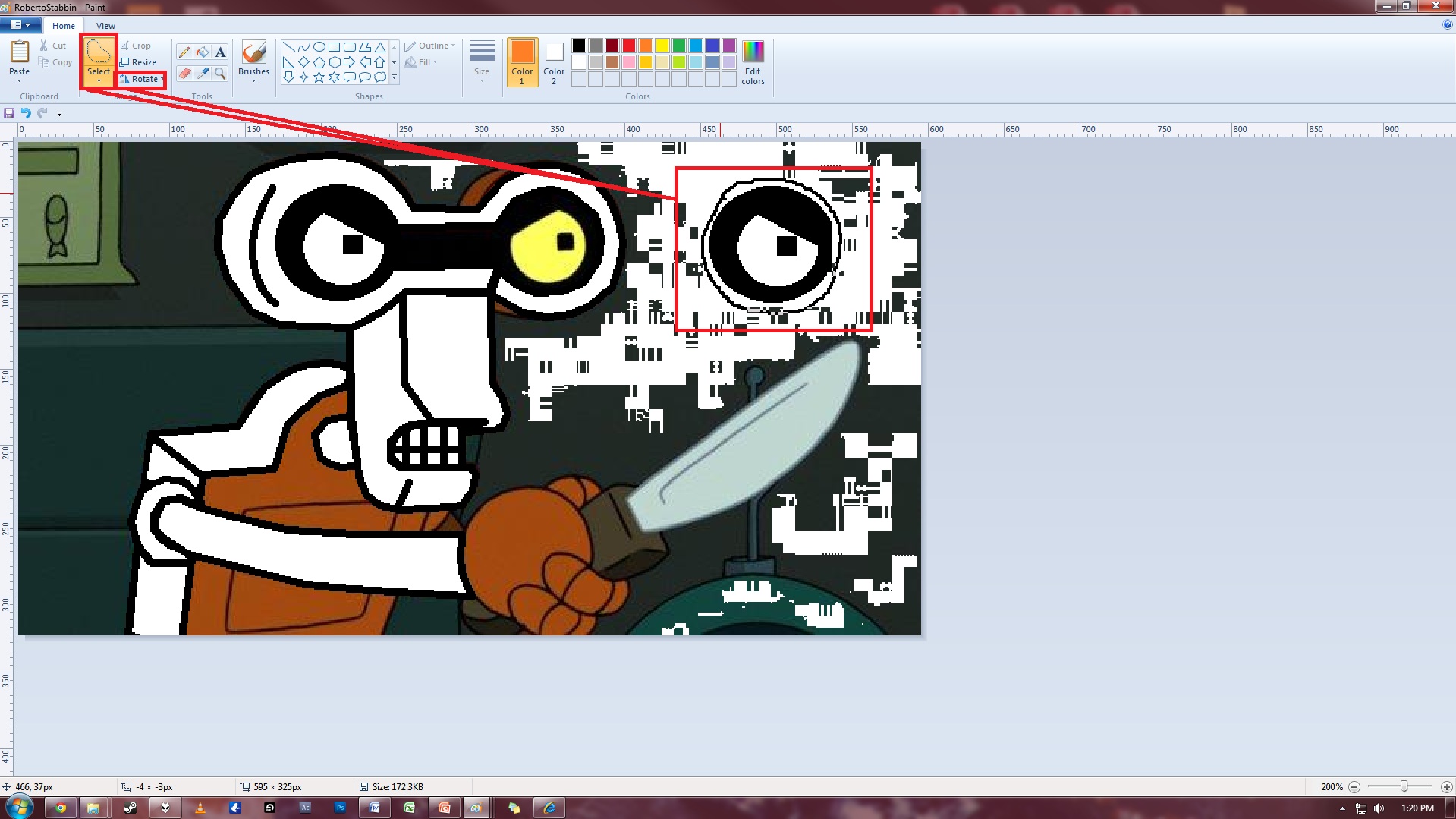Set Color 2 as active color
Image resolution: width=1456 pixels, height=819 pixels.
coord(554,61)
